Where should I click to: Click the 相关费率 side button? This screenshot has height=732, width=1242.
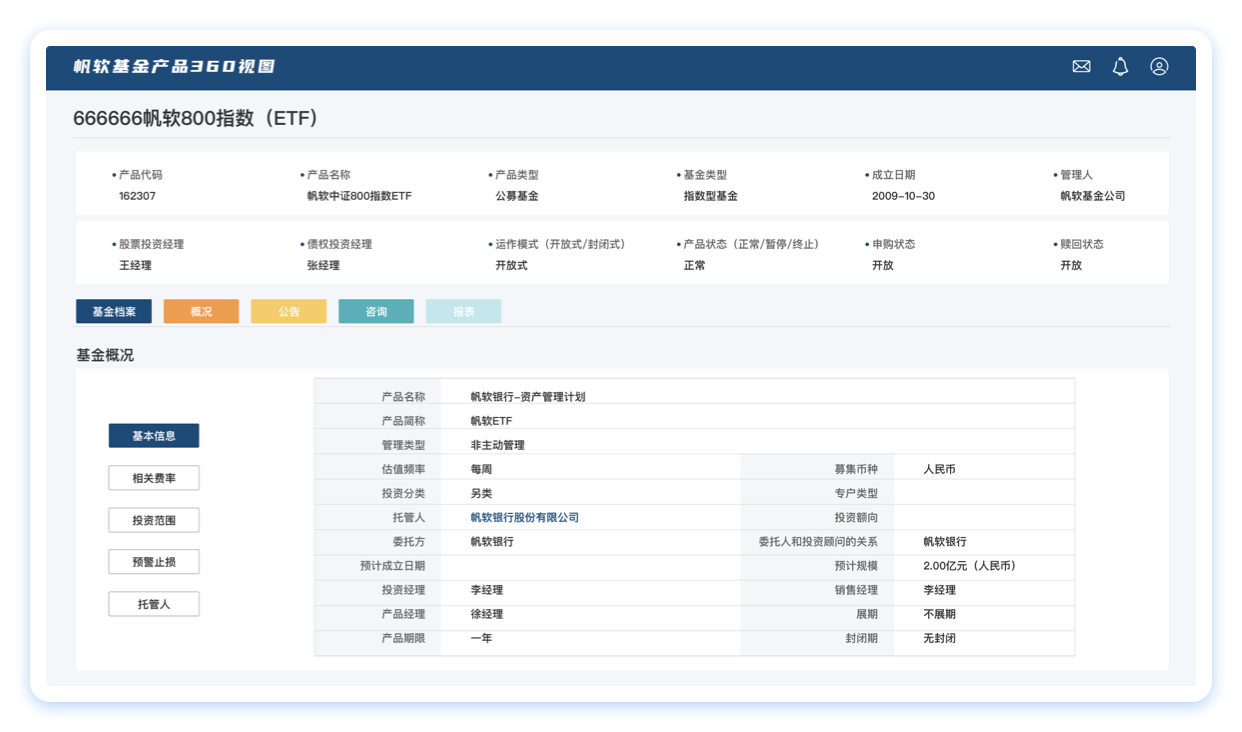pyautogui.click(x=154, y=479)
